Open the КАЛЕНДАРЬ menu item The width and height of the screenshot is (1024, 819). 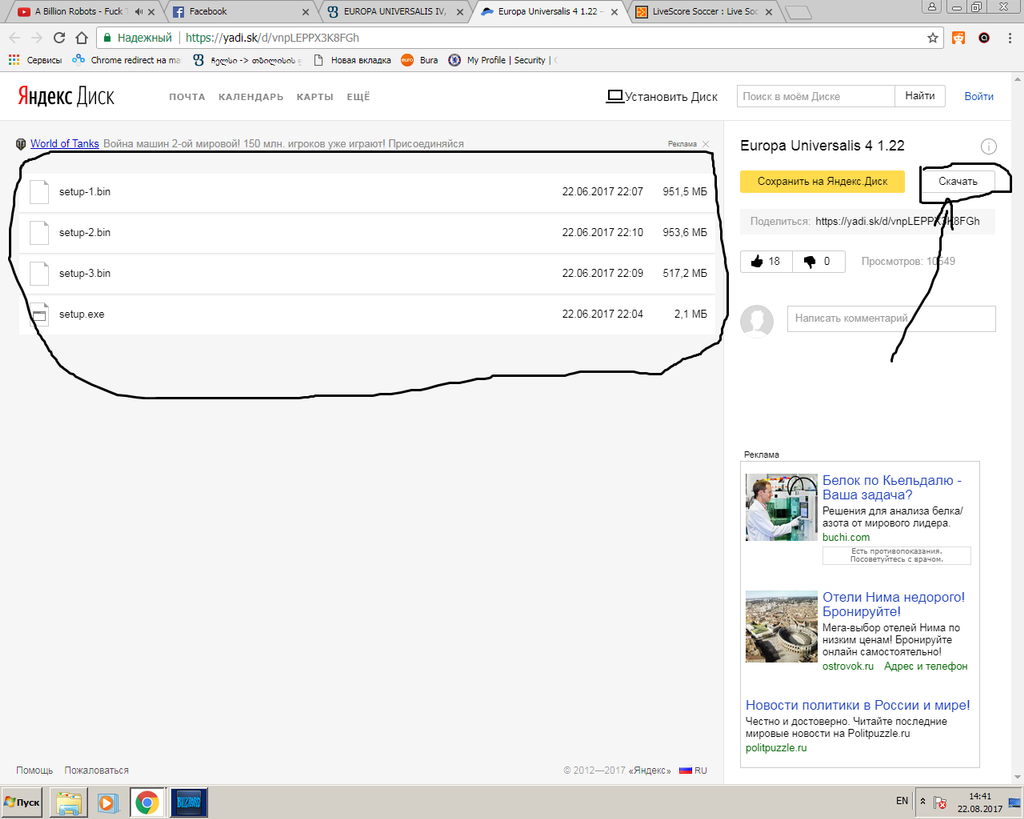pos(251,97)
